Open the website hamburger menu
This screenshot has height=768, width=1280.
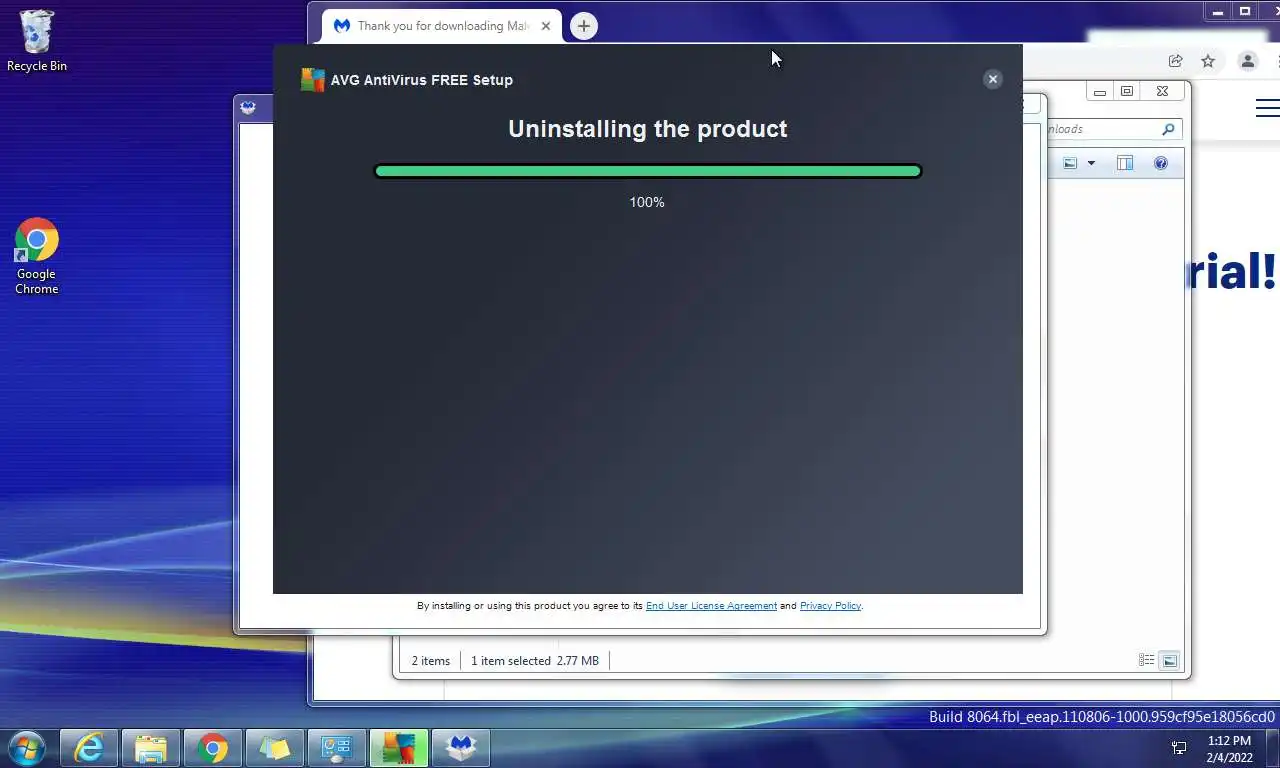[1267, 108]
